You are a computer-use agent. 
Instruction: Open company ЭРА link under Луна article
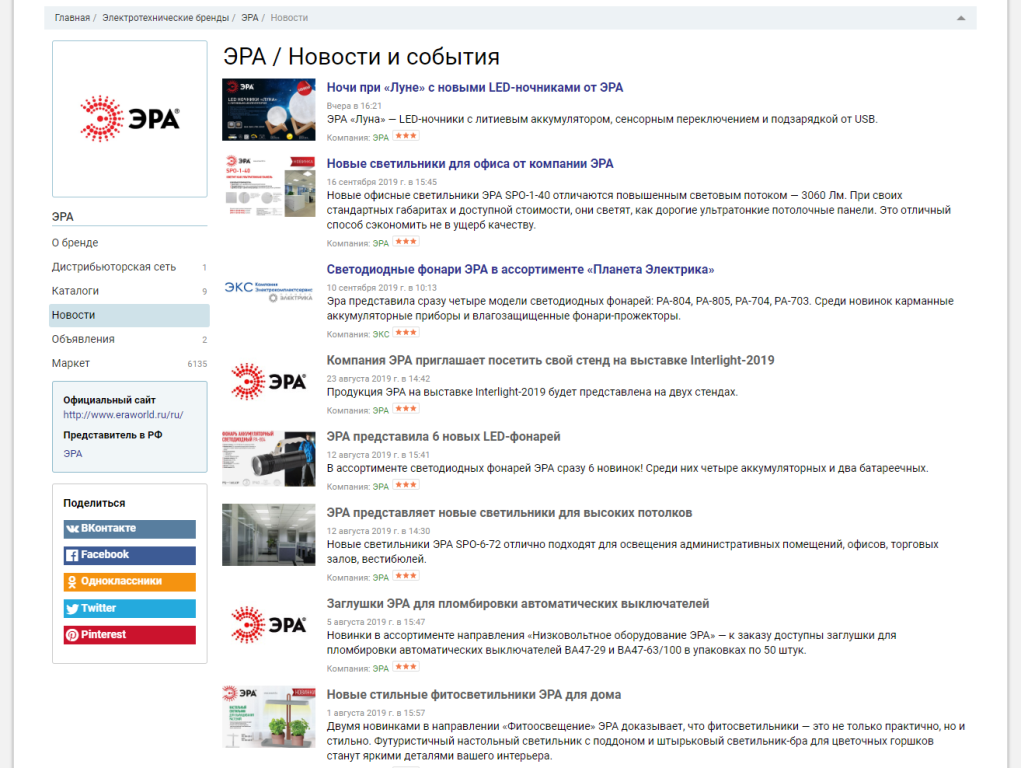380,138
